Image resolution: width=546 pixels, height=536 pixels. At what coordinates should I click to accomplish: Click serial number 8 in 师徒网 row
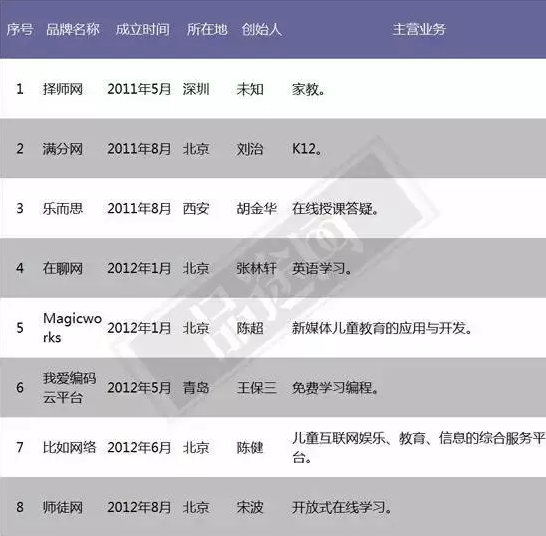pyautogui.click(x=20, y=507)
